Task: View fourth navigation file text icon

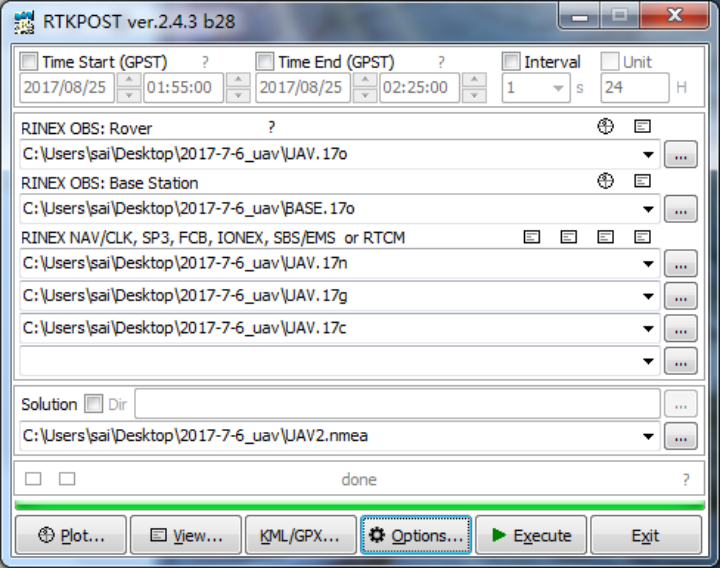Action: [642, 237]
